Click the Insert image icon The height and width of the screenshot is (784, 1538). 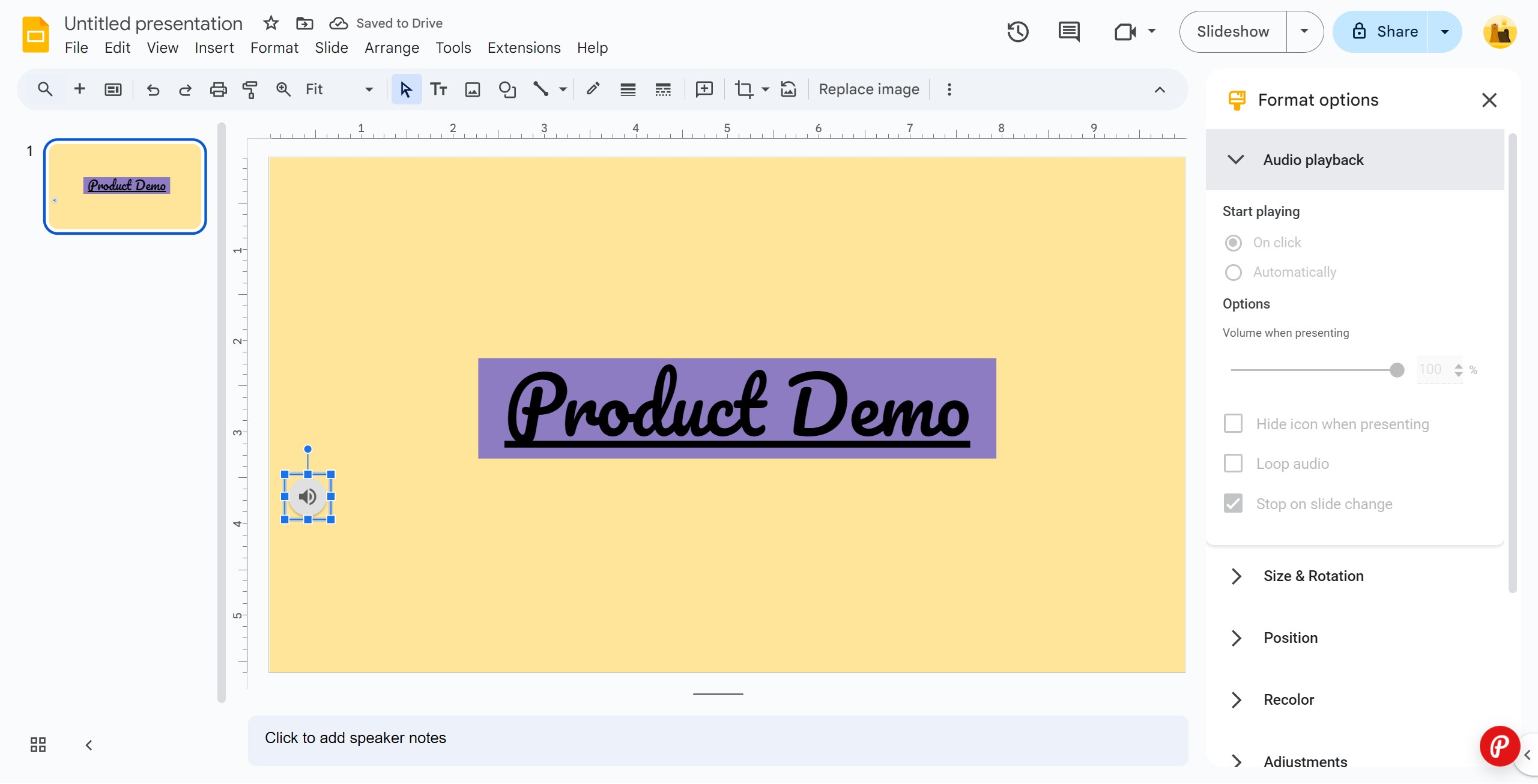473,89
